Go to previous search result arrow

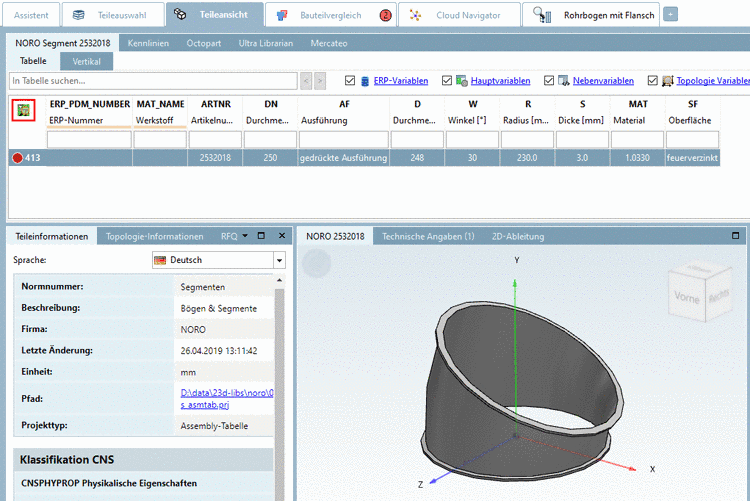(307, 81)
